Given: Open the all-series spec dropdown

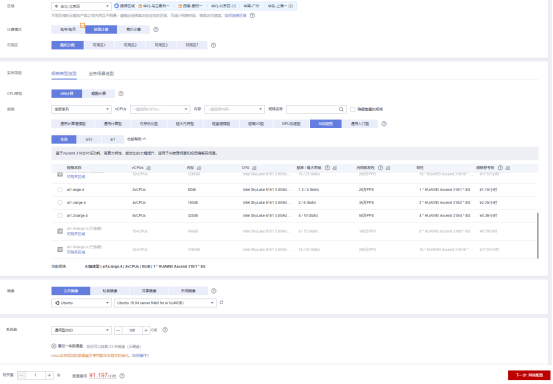Looking at the screenshot, I should pyautogui.click(x=81, y=109).
